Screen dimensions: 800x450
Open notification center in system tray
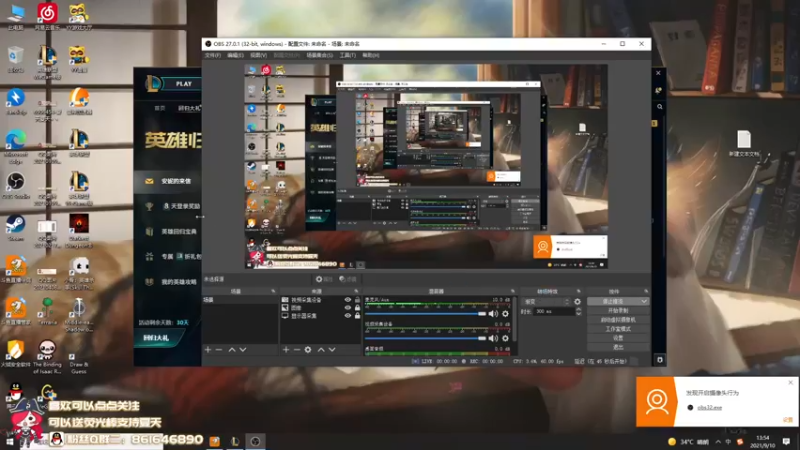[x=786, y=441]
